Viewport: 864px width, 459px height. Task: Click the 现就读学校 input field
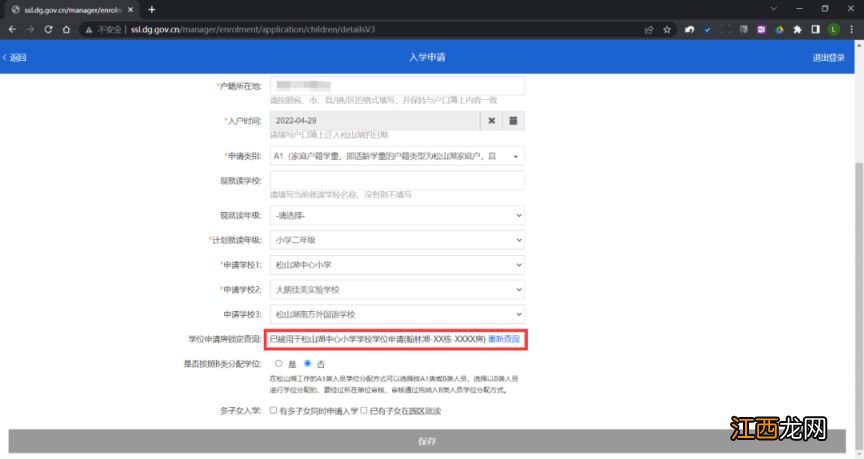[397, 180]
